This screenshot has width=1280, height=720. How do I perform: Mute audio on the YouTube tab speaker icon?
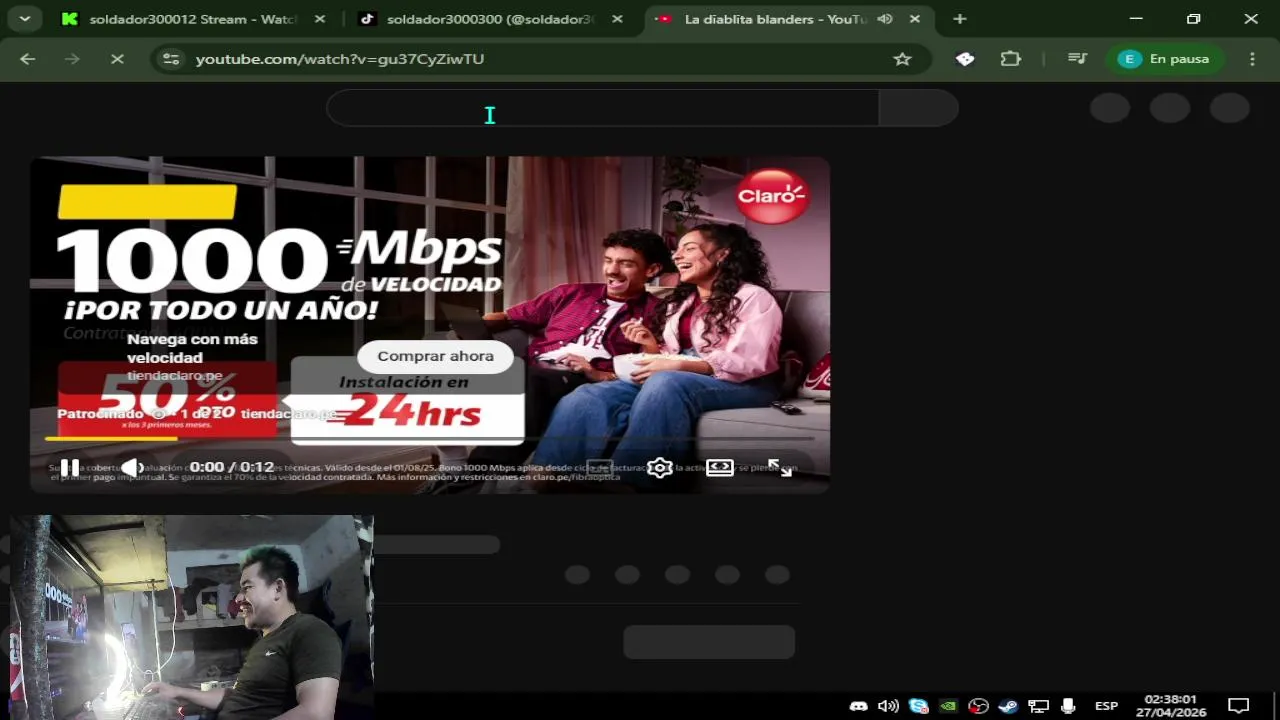(x=886, y=19)
